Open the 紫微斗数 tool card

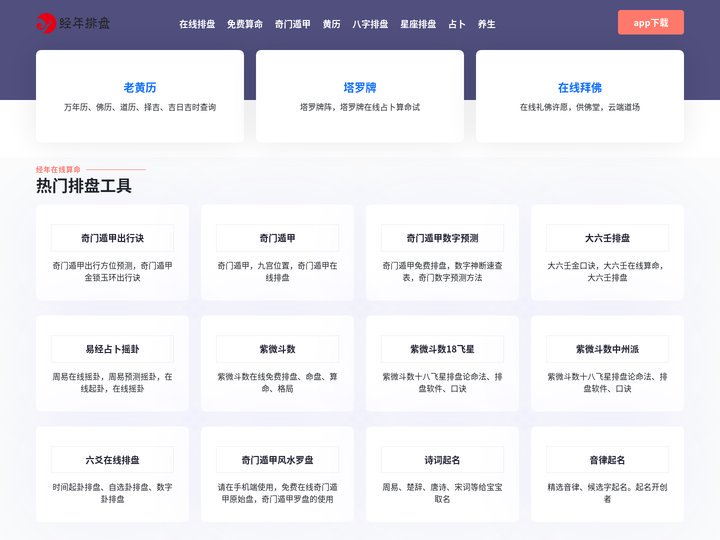[x=277, y=349]
